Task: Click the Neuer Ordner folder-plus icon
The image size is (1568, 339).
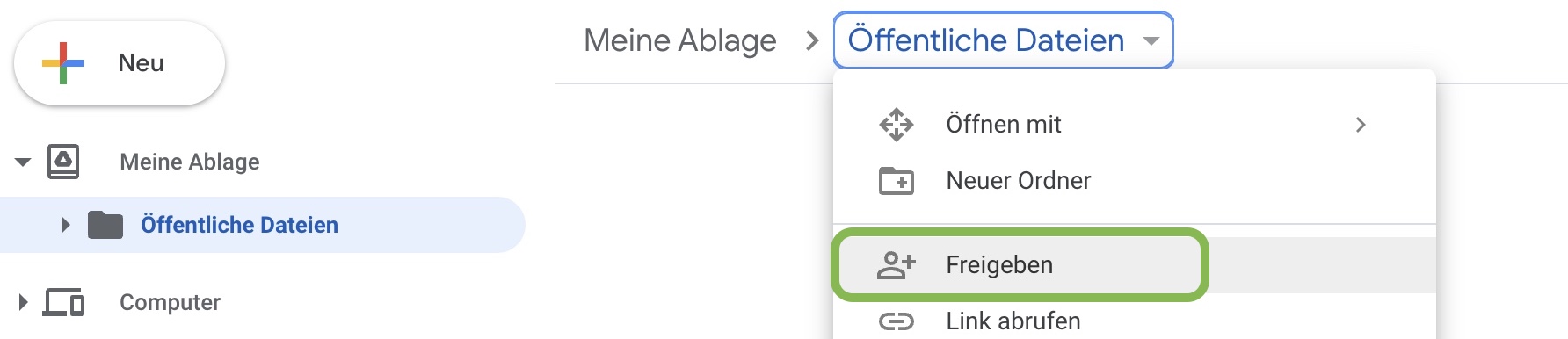Action: pos(897,181)
